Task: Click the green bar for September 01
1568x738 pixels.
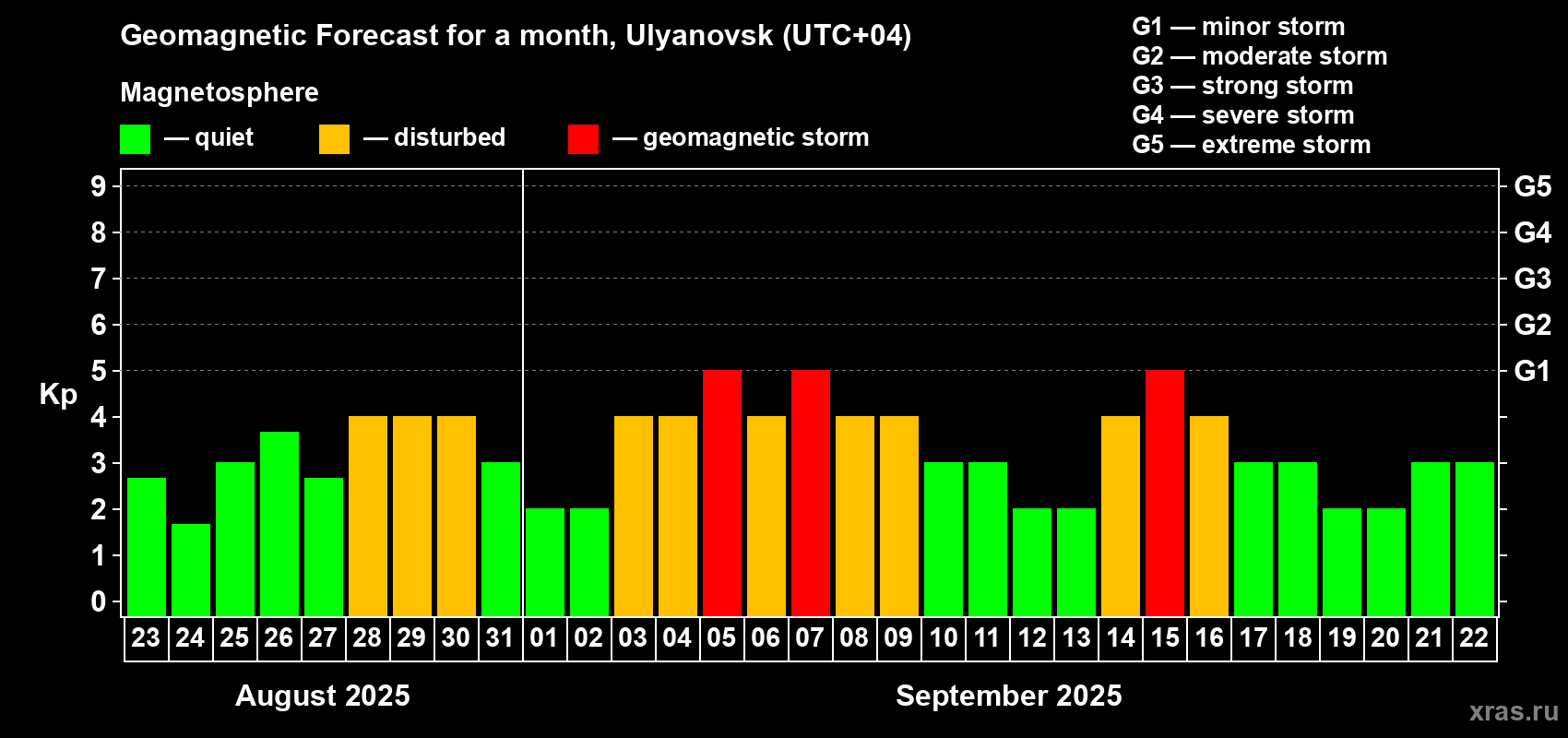Action: click(545, 563)
